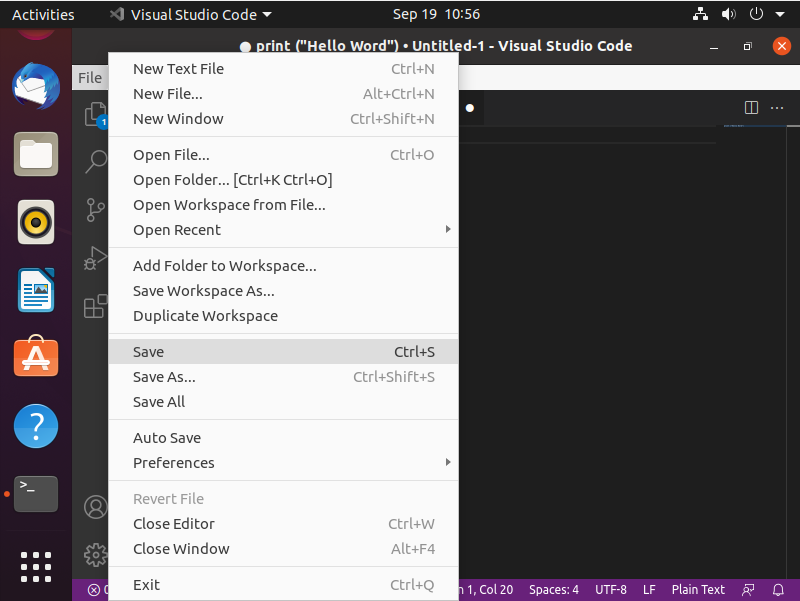
Task: Select Save Workspace As... entry
Action: (x=283, y=291)
